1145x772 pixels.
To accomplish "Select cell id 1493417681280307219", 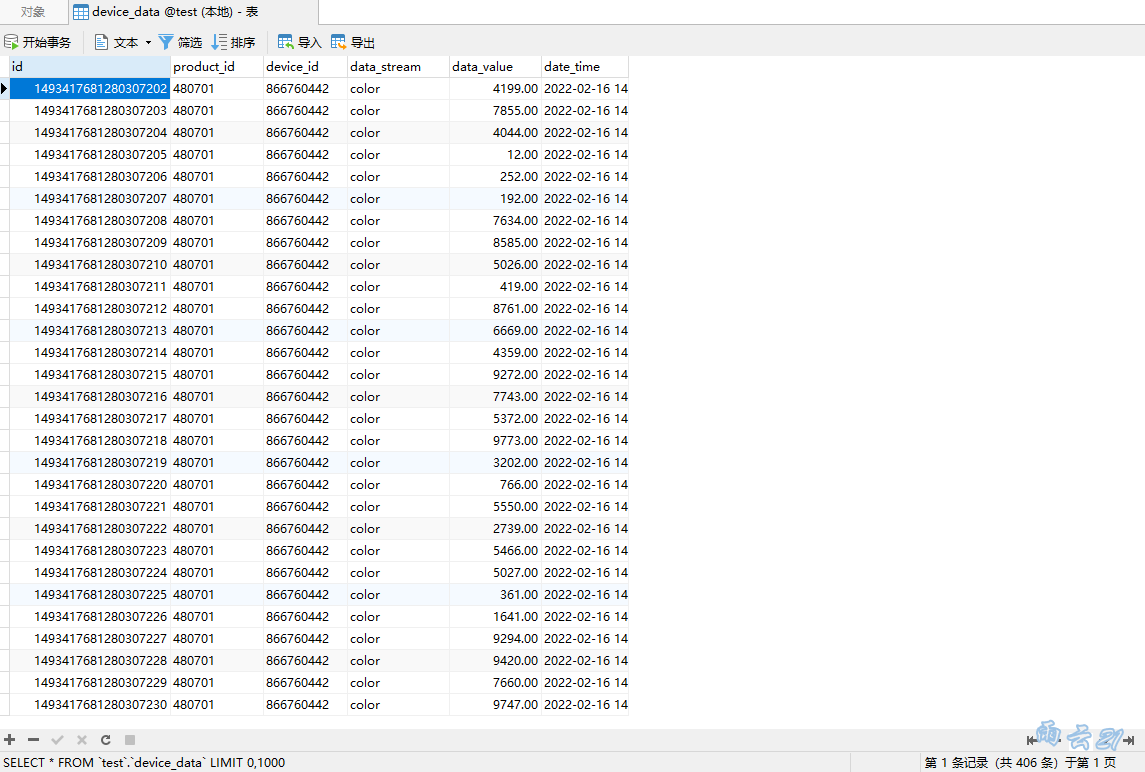I will pos(90,462).
